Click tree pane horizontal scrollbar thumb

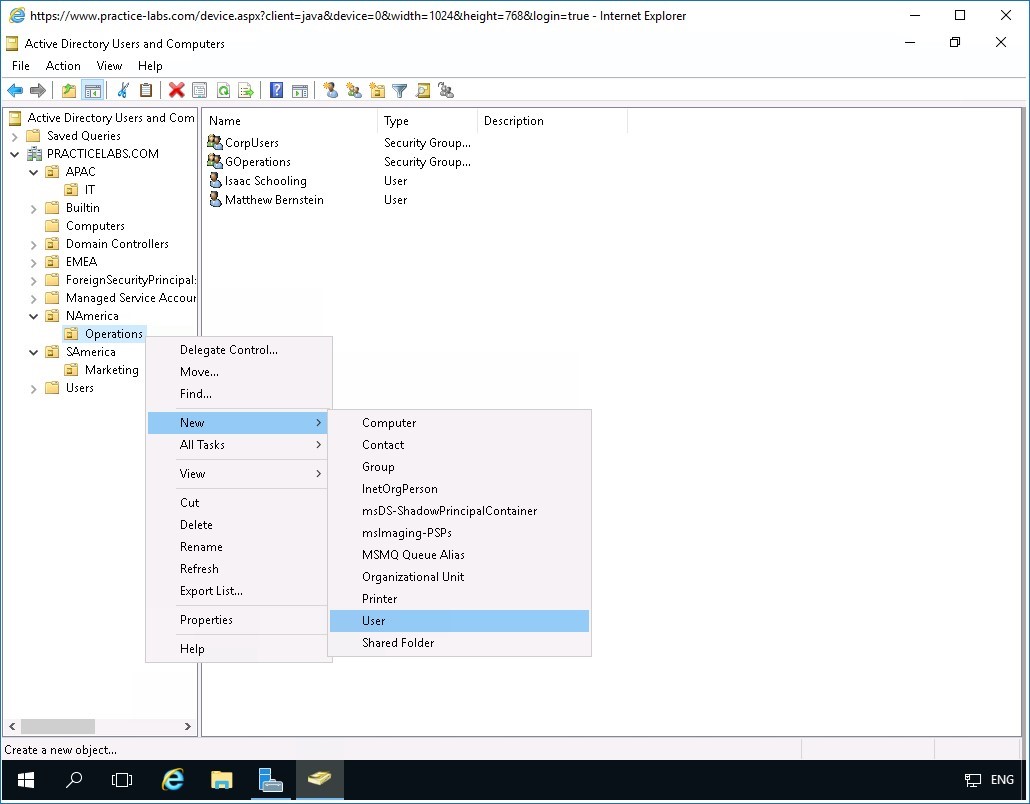58,726
